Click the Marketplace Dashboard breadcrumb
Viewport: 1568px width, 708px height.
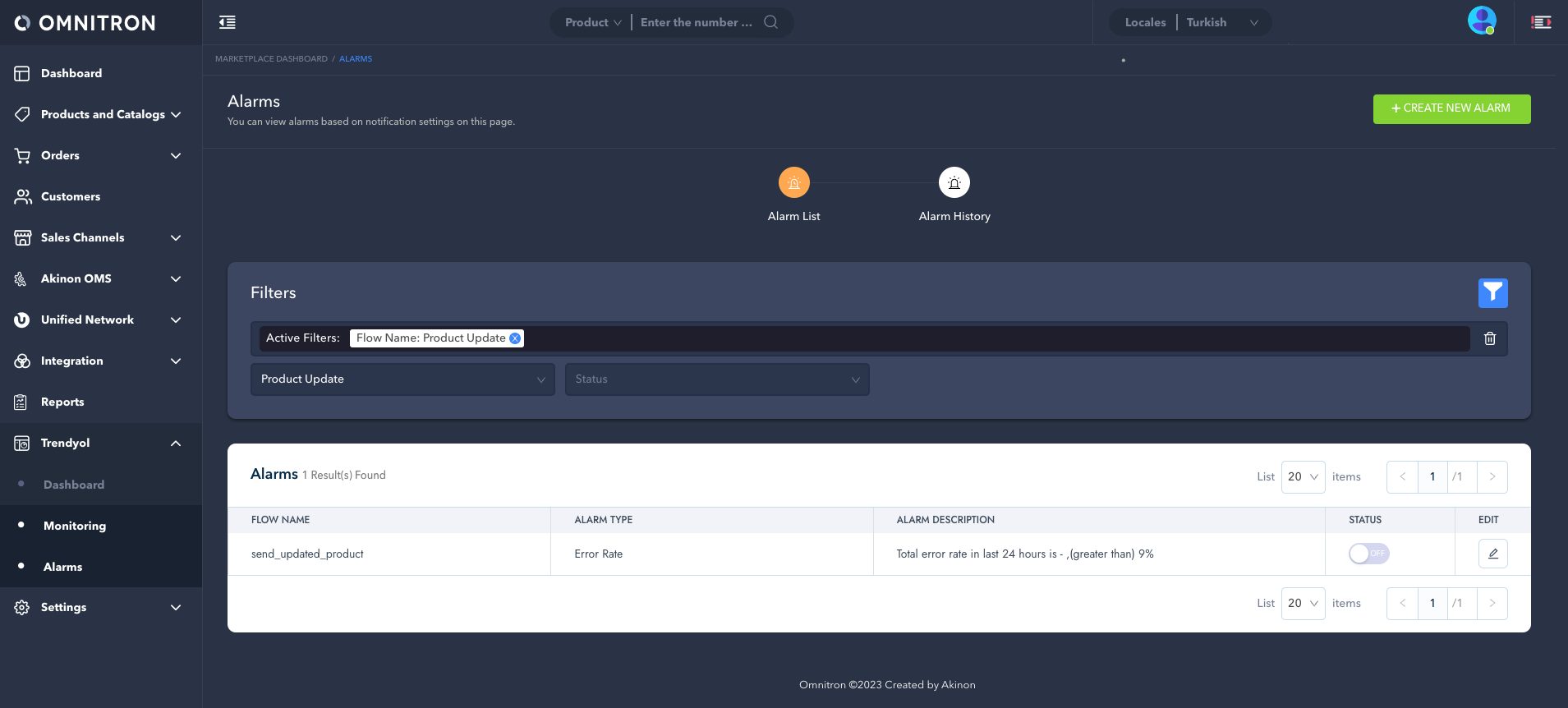pyautogui.click(x=271, y=59)
